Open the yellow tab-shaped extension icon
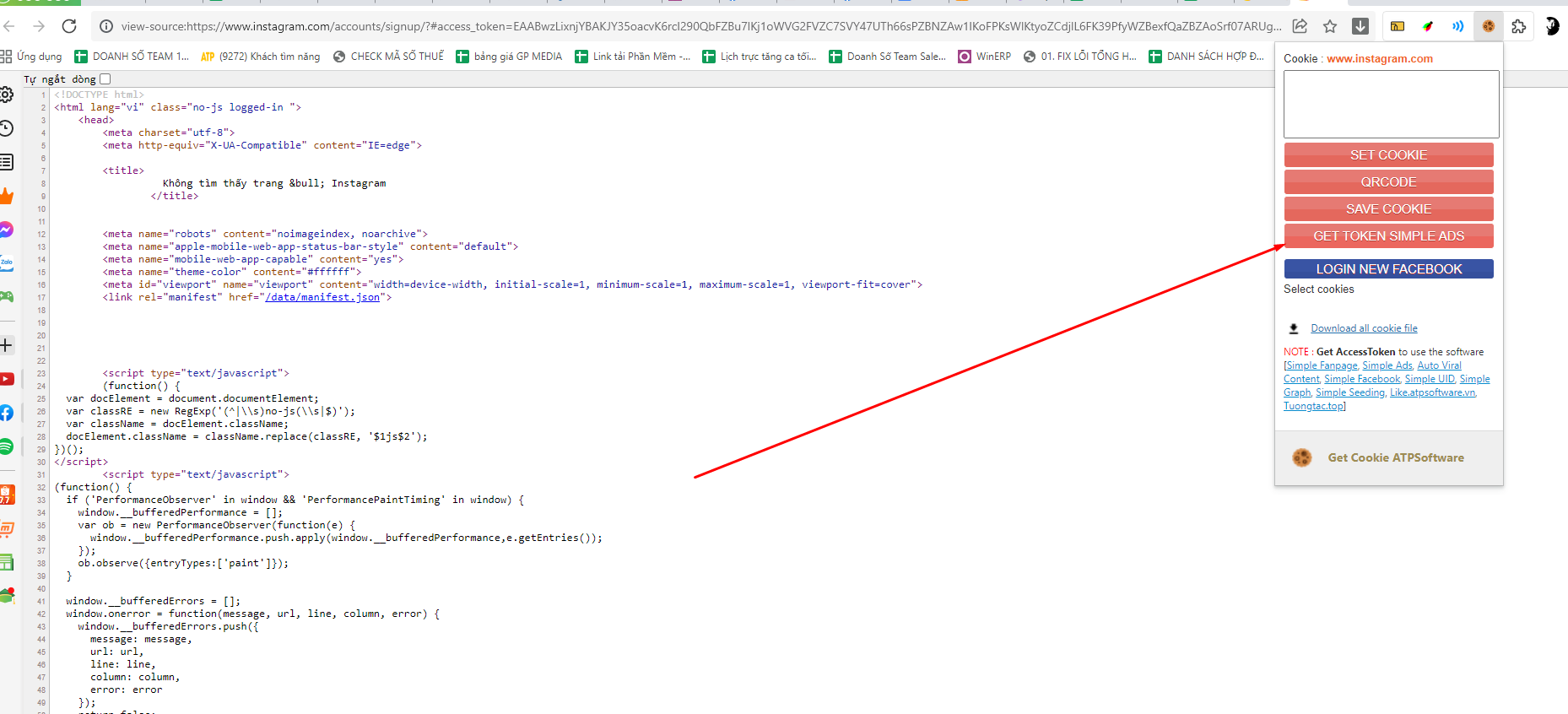 [x=1398, y=26]
